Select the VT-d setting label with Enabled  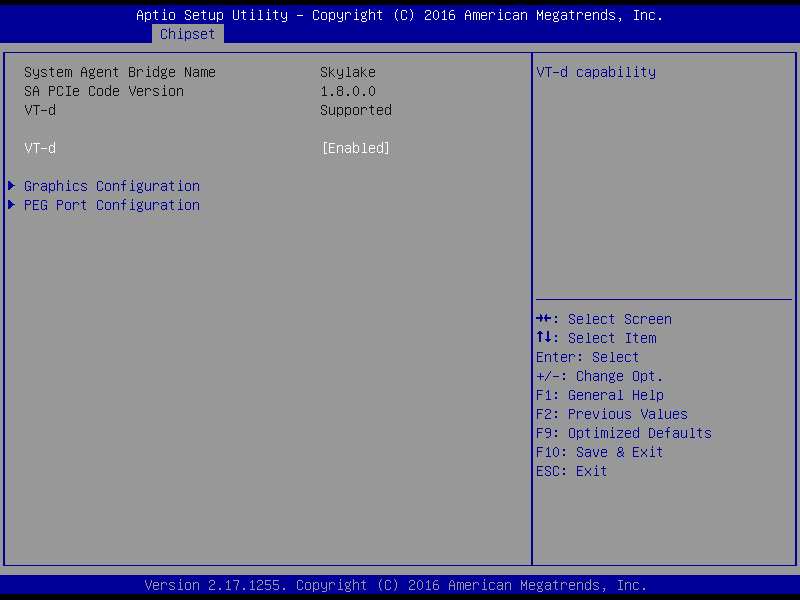click(40, 148)
